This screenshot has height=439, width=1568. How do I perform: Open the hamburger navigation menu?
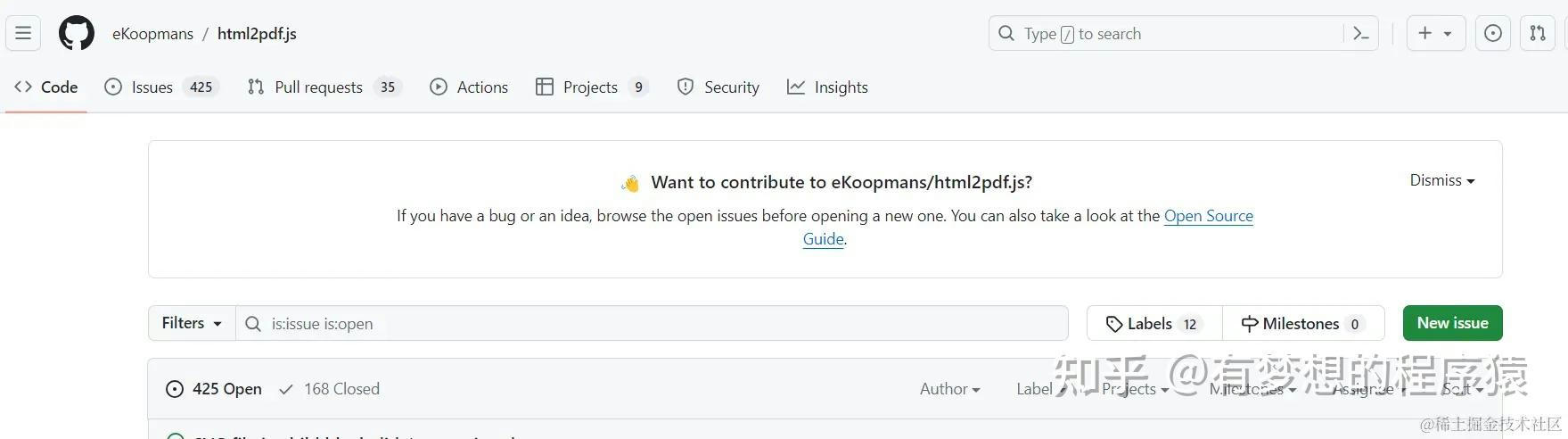[23, 34]
